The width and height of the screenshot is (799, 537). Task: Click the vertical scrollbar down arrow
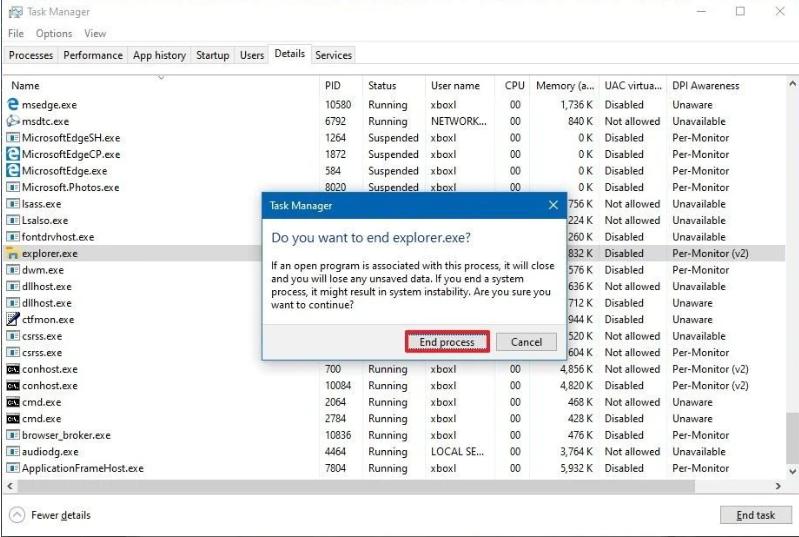point(792,472)
